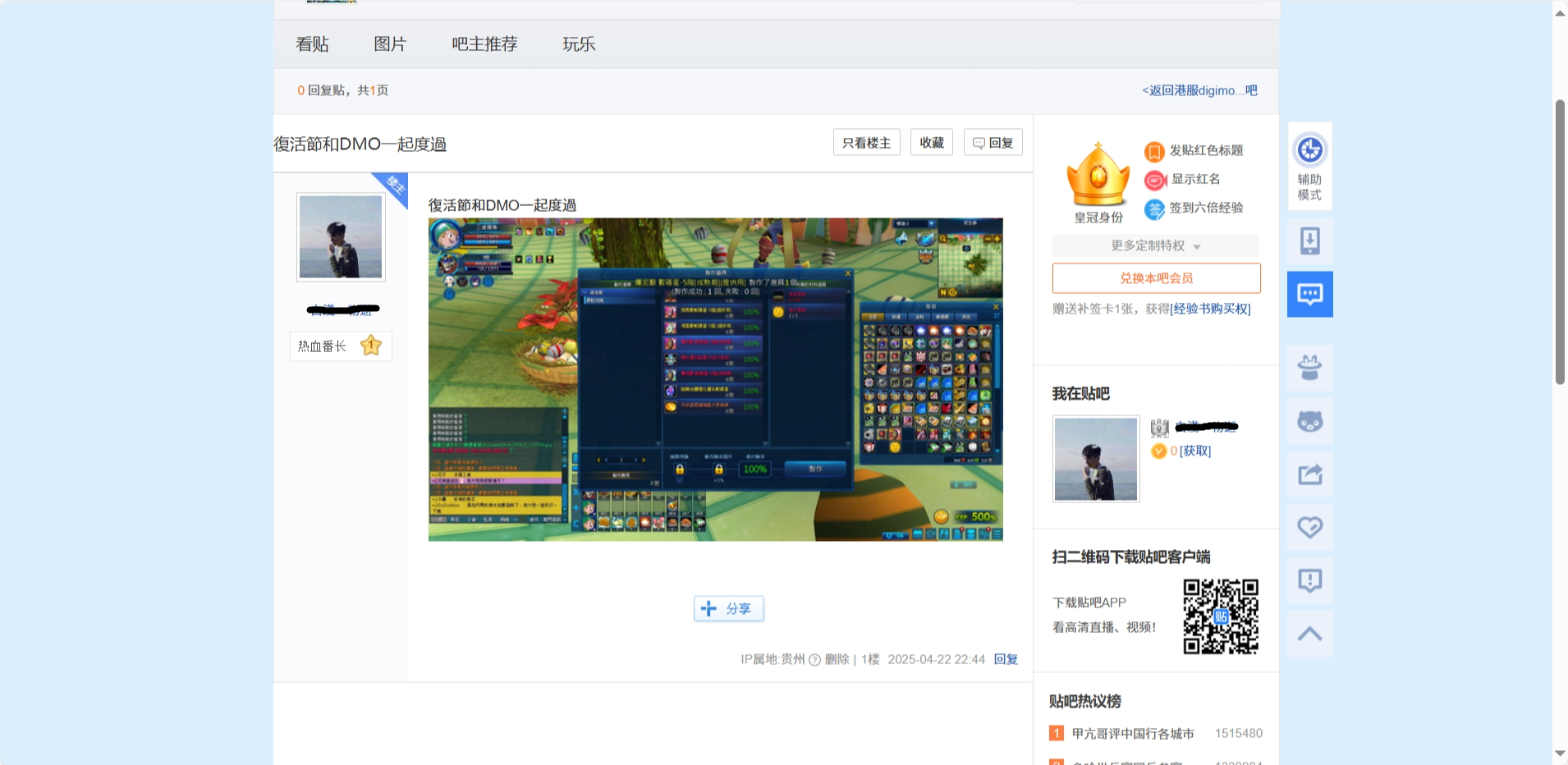
Task: Click the page vertical scrollbar thumb
Action: click(1560, 242)
